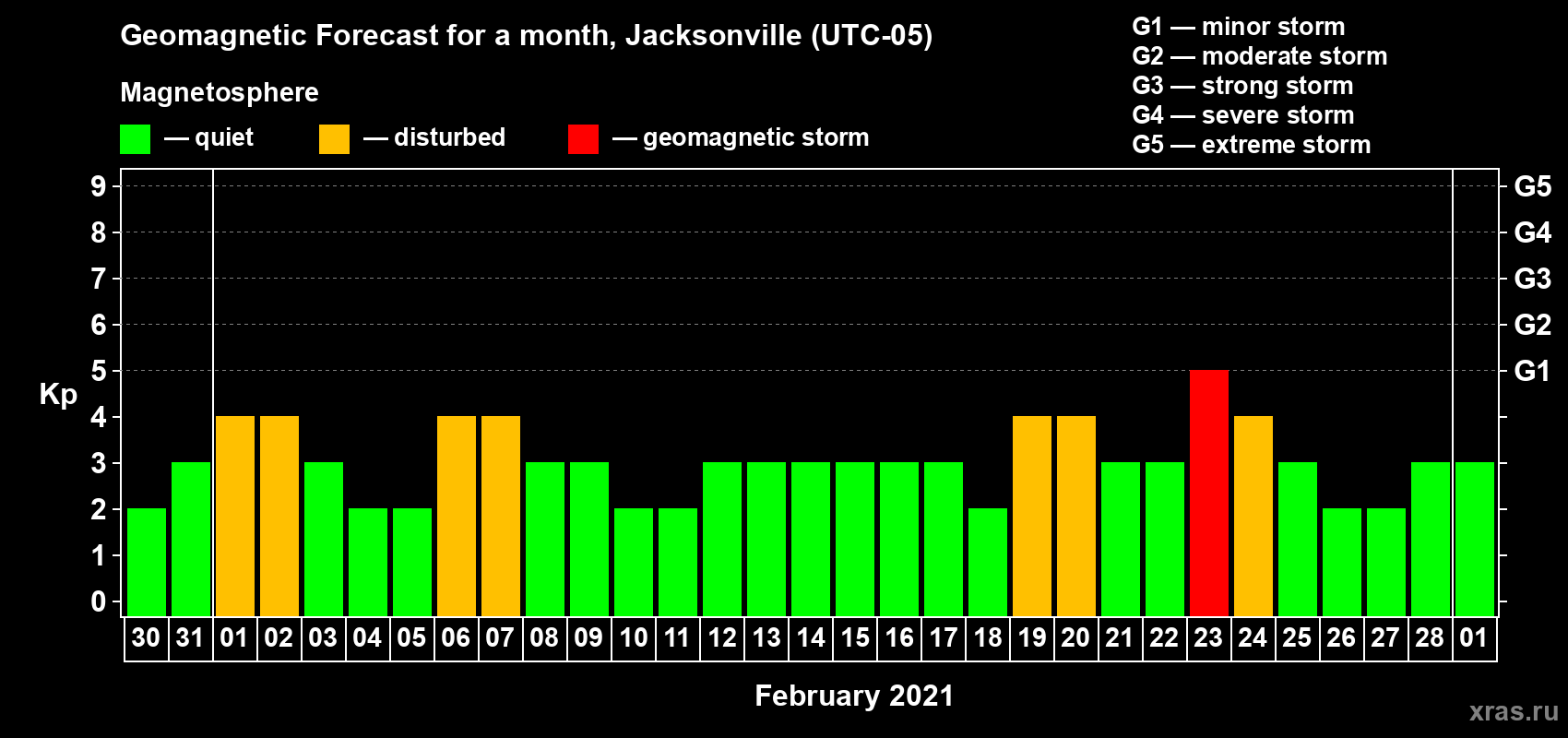Select the orange bar for day 19
The width and height of the screenshot is (1568, 738).
pos(1031,516)
